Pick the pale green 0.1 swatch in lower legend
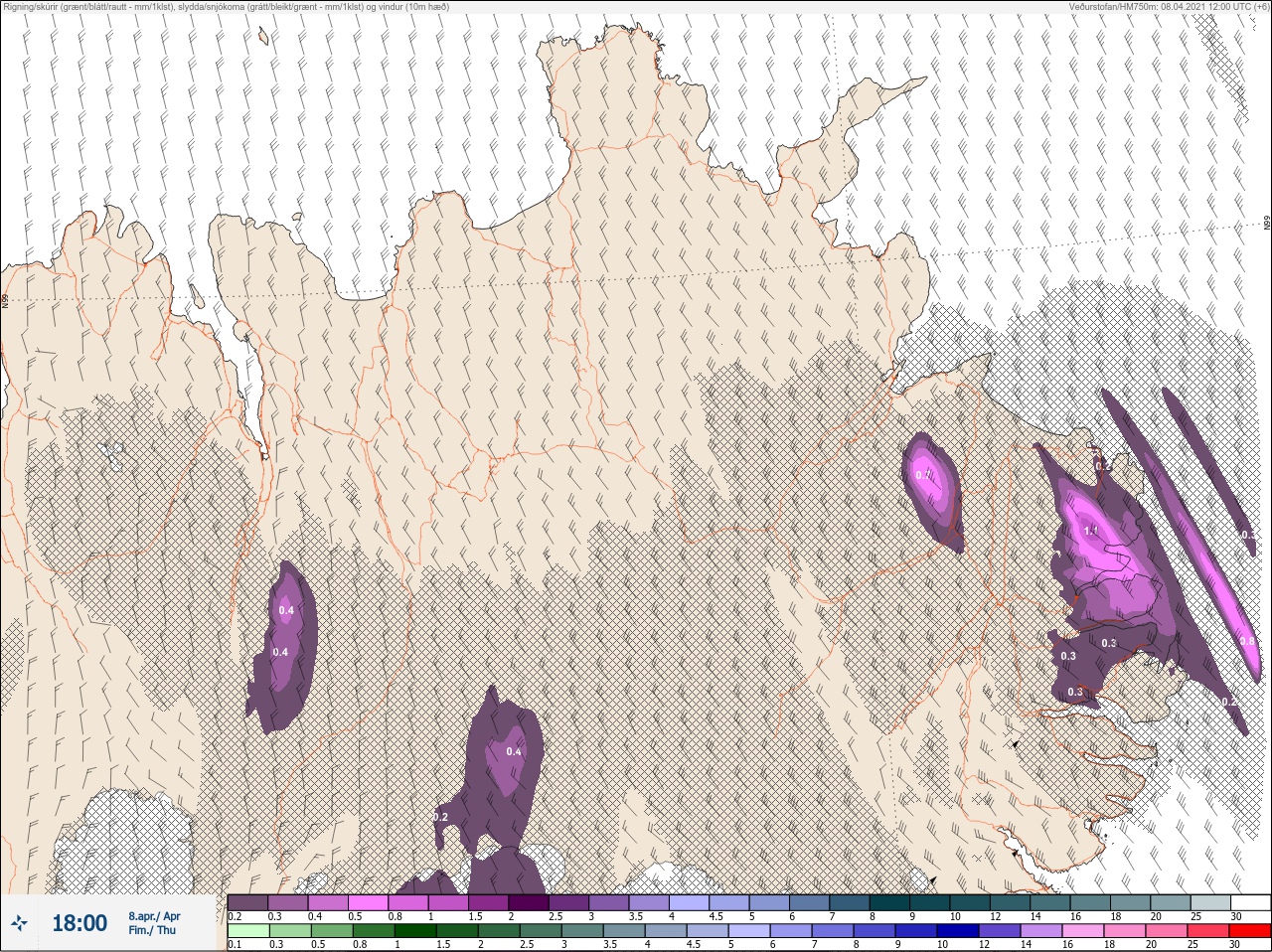 247,931
